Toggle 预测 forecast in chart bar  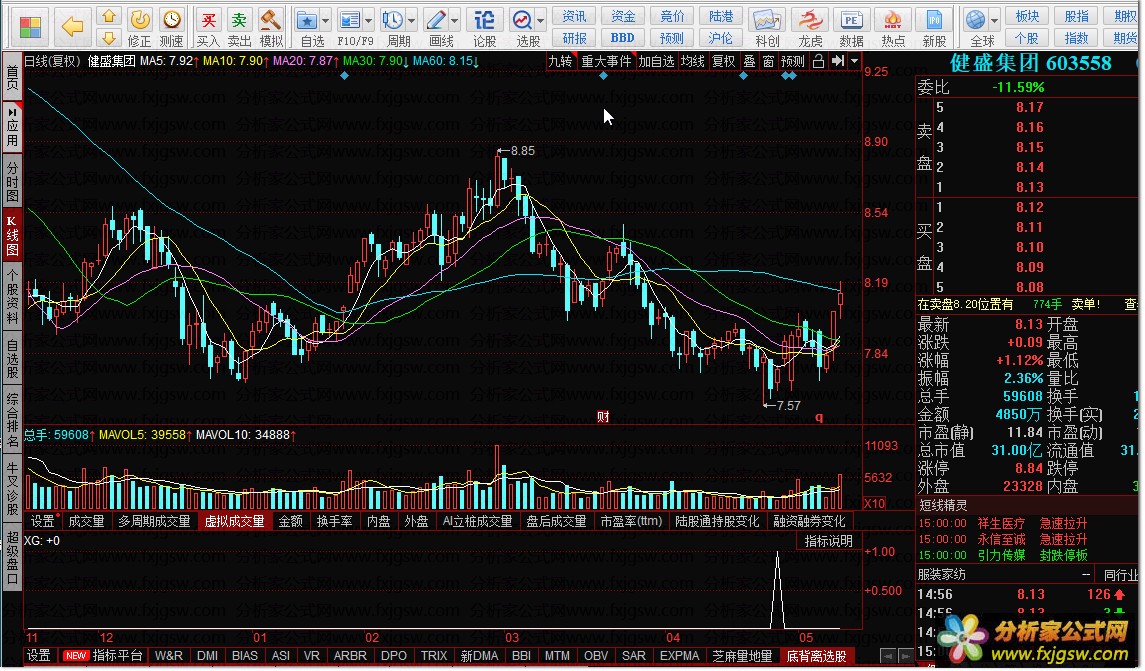tap(792, 61)
